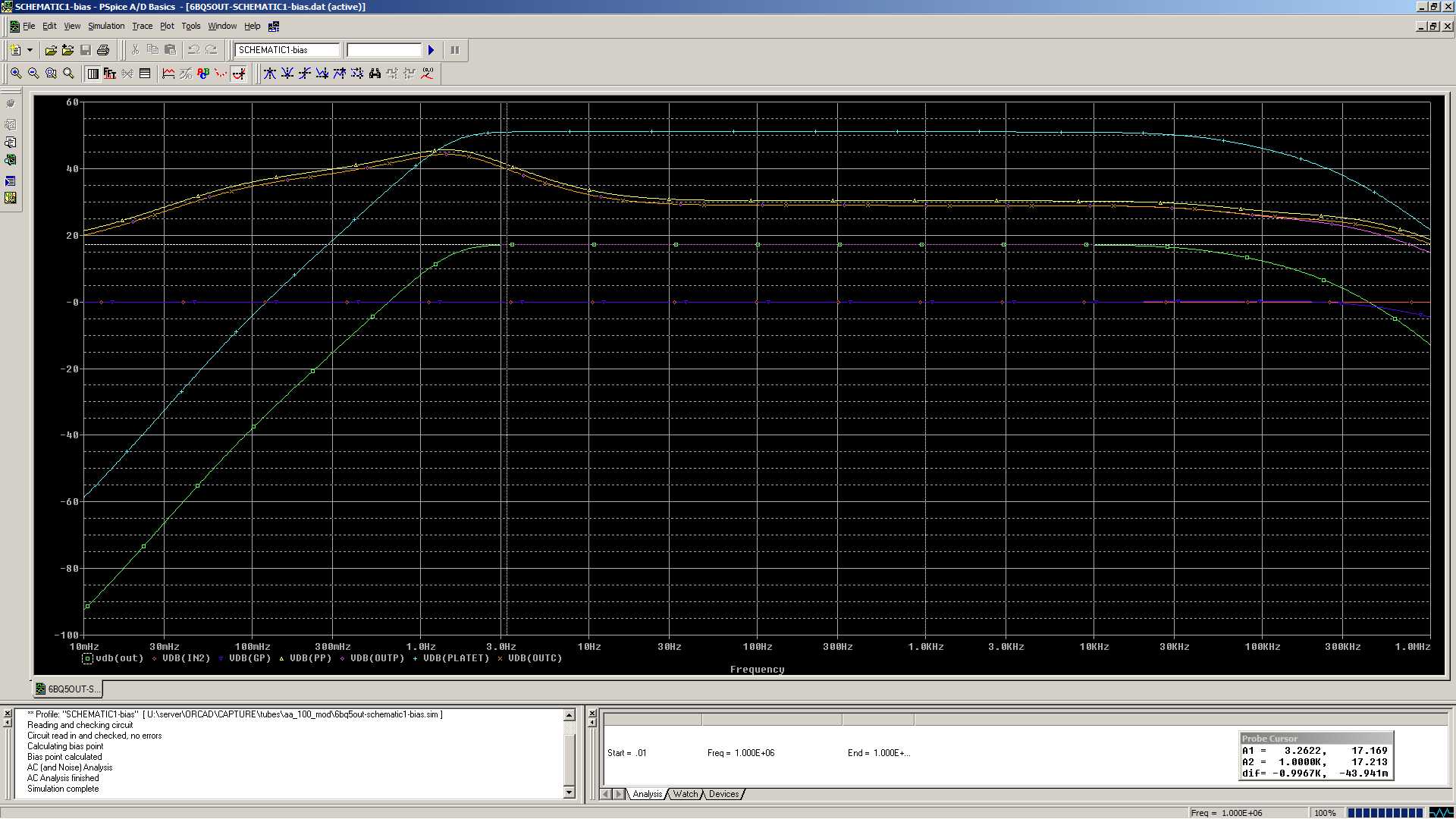Toggle Log Y Axis scaling
Viewport: 1456px width, 819px height.
click(145, 74)
